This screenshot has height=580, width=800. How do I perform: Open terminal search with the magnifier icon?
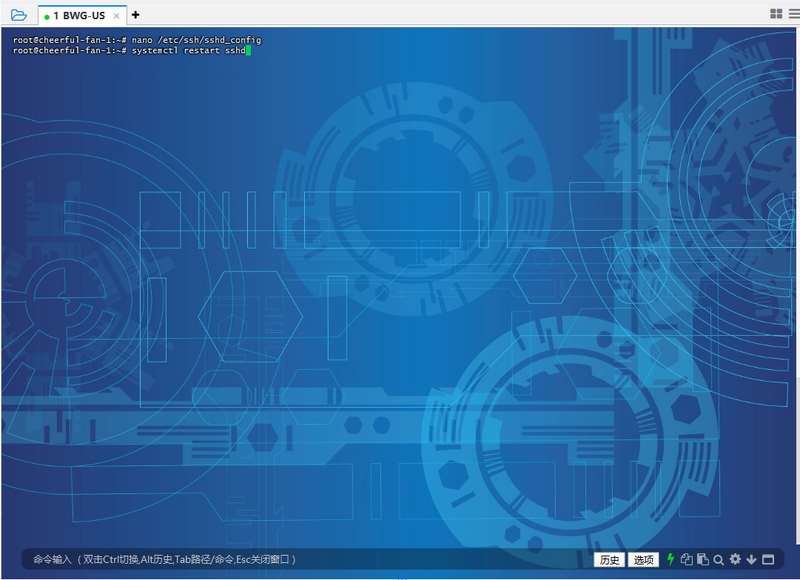(718, 559)
